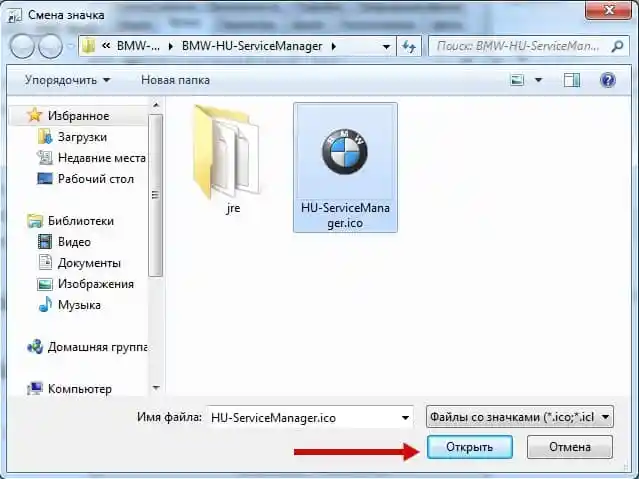The image size is (639, 479).
Task: Select Библиотеки in the navigation pane
Action: pyautogui.click(x=81, y=221)
